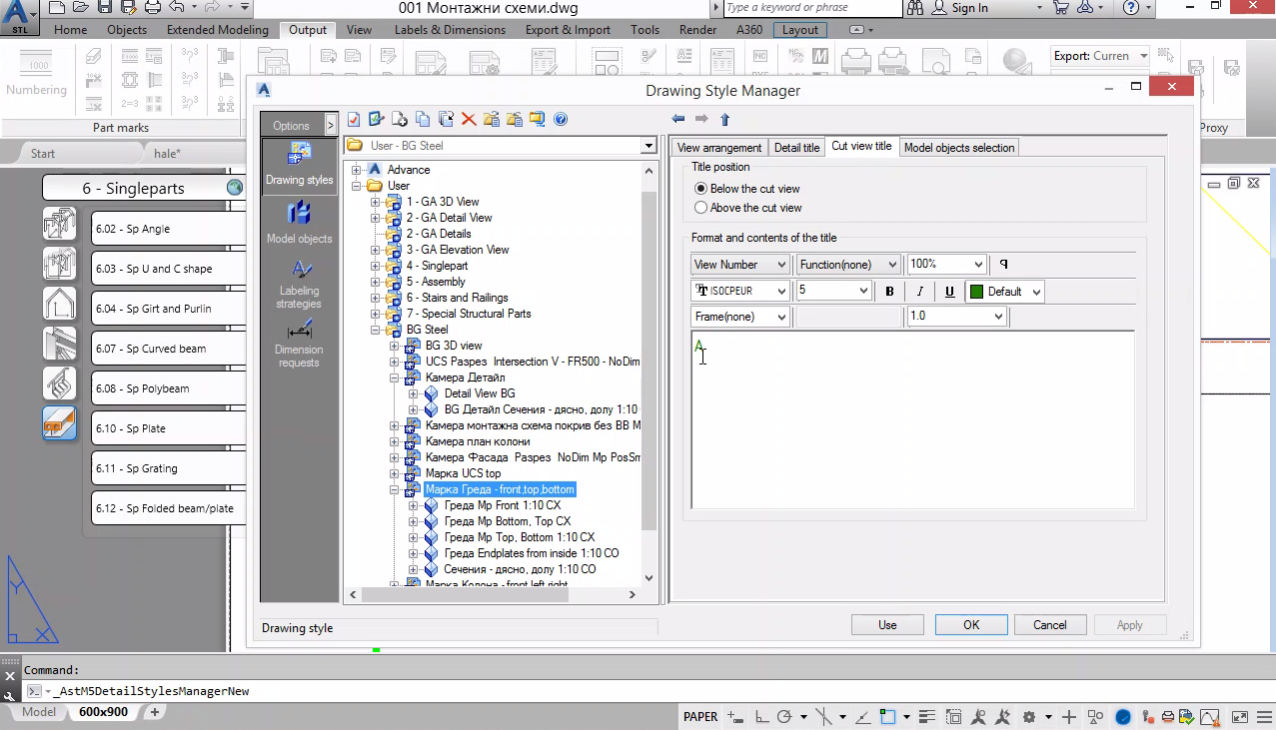Image resolution: width=1276 pixels, height=730 pixels.
Task: Click the PAPER space toggle in status bar
Action: pyautogui.click(x=700, y=717)
